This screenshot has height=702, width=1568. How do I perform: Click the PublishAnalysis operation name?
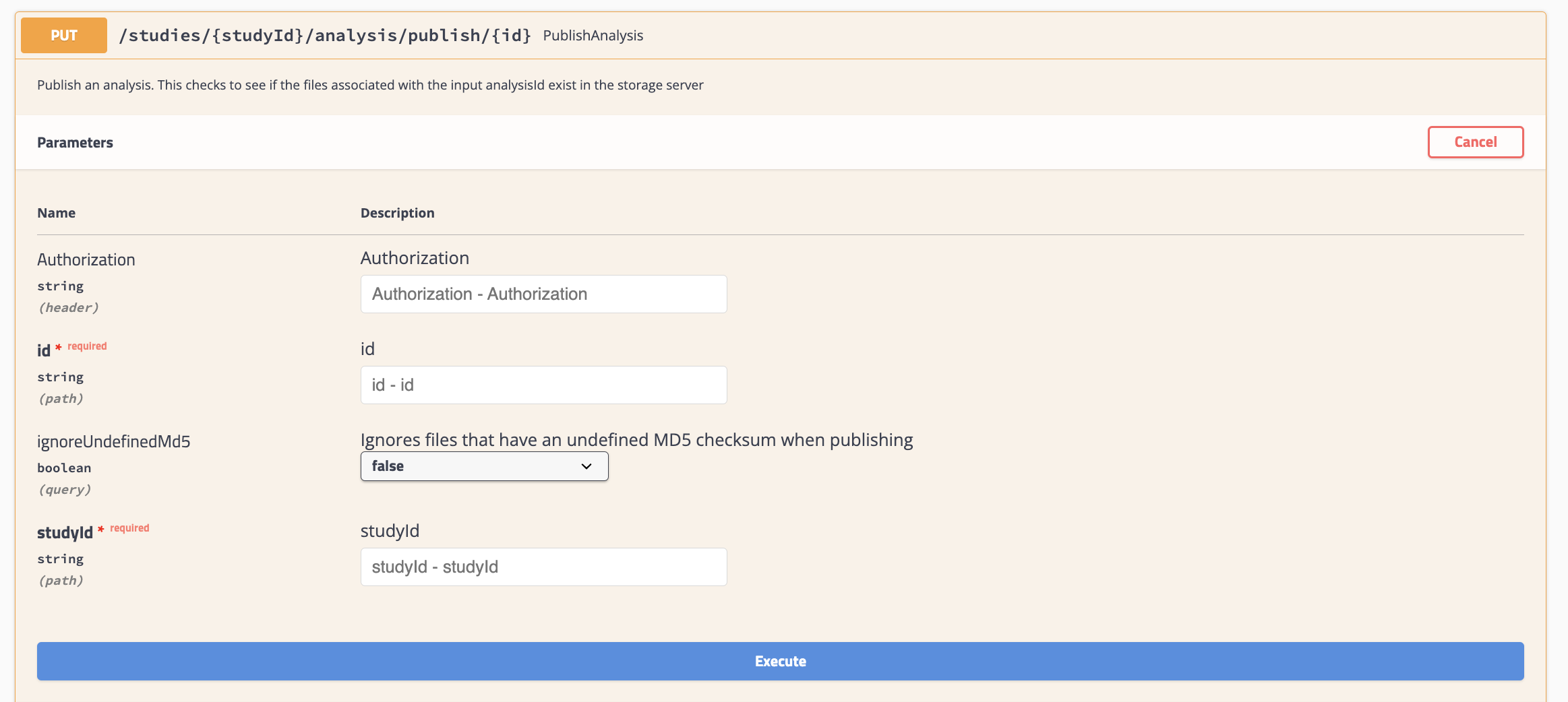pos(593,36)
